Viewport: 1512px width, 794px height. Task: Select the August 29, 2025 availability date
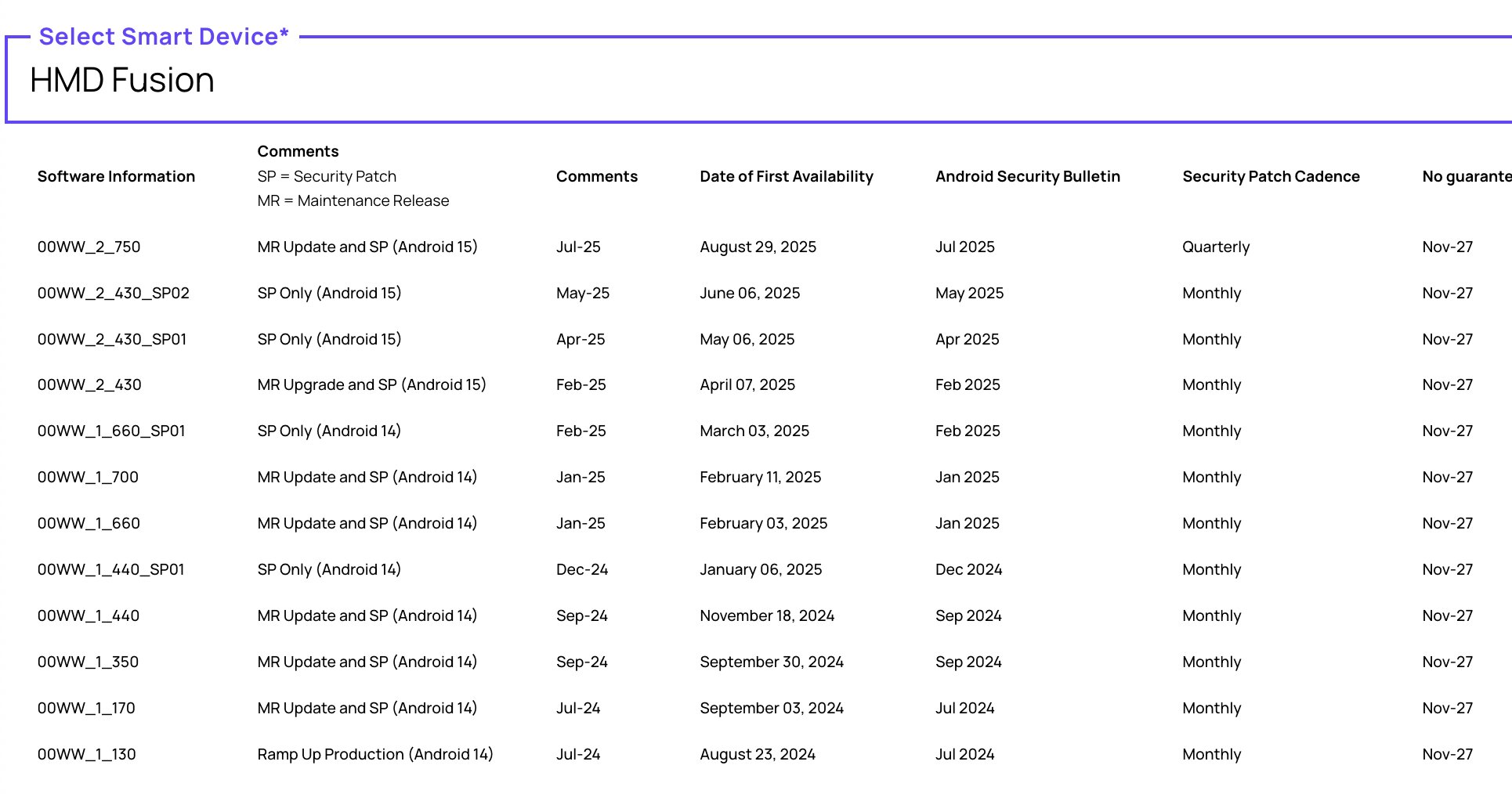pyautogui.click(x=758, y=247)
